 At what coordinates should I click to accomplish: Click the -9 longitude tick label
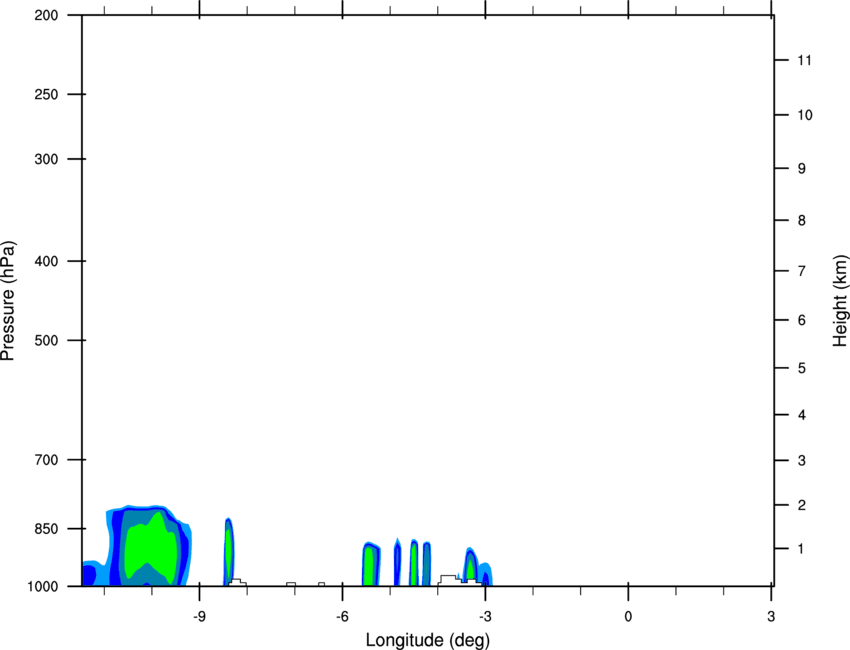199,617
